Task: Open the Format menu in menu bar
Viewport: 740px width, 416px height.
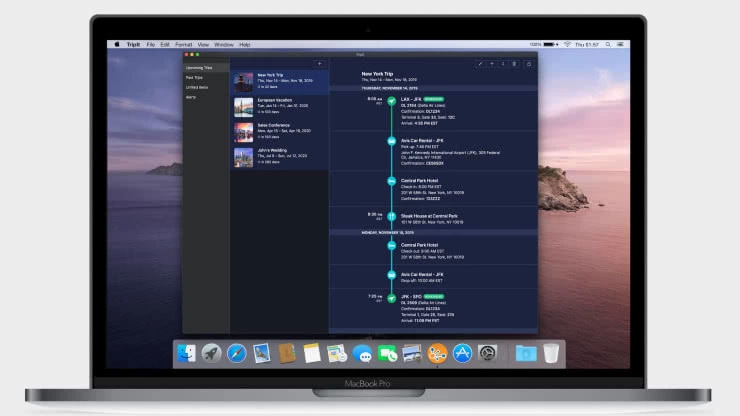Action: (x=184, y=45)
